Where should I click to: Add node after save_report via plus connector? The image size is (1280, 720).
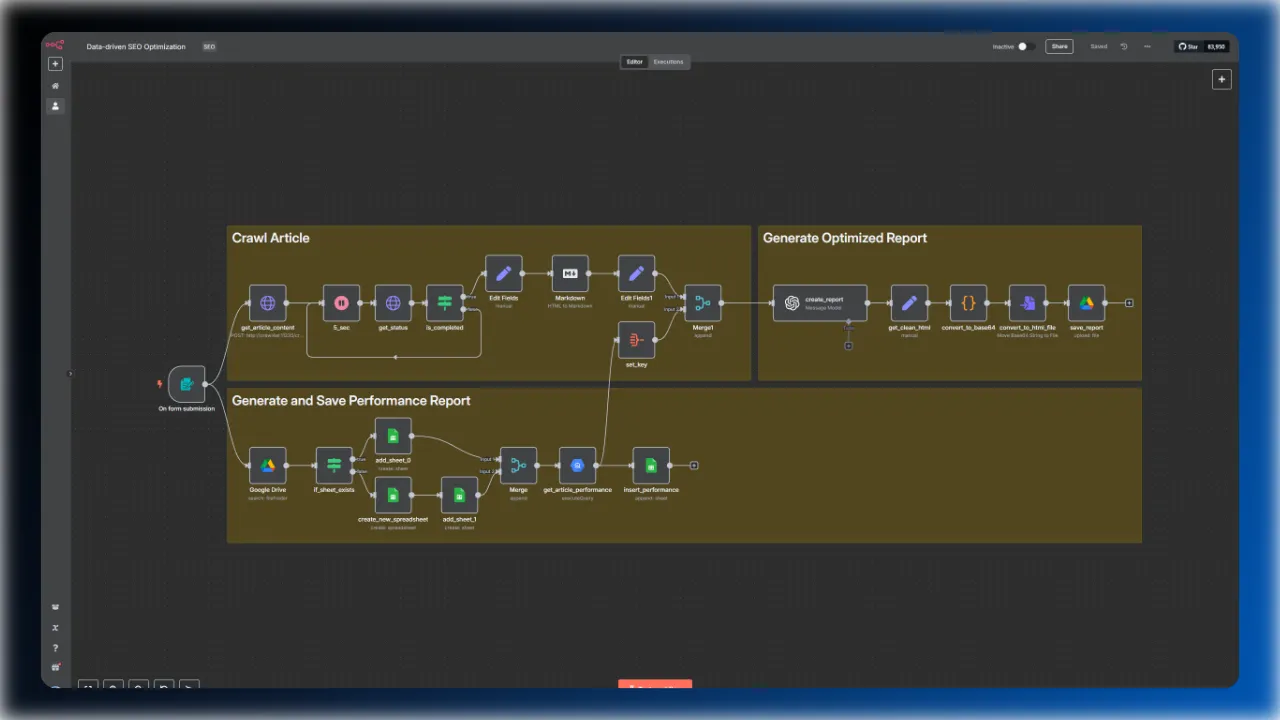1129,303
